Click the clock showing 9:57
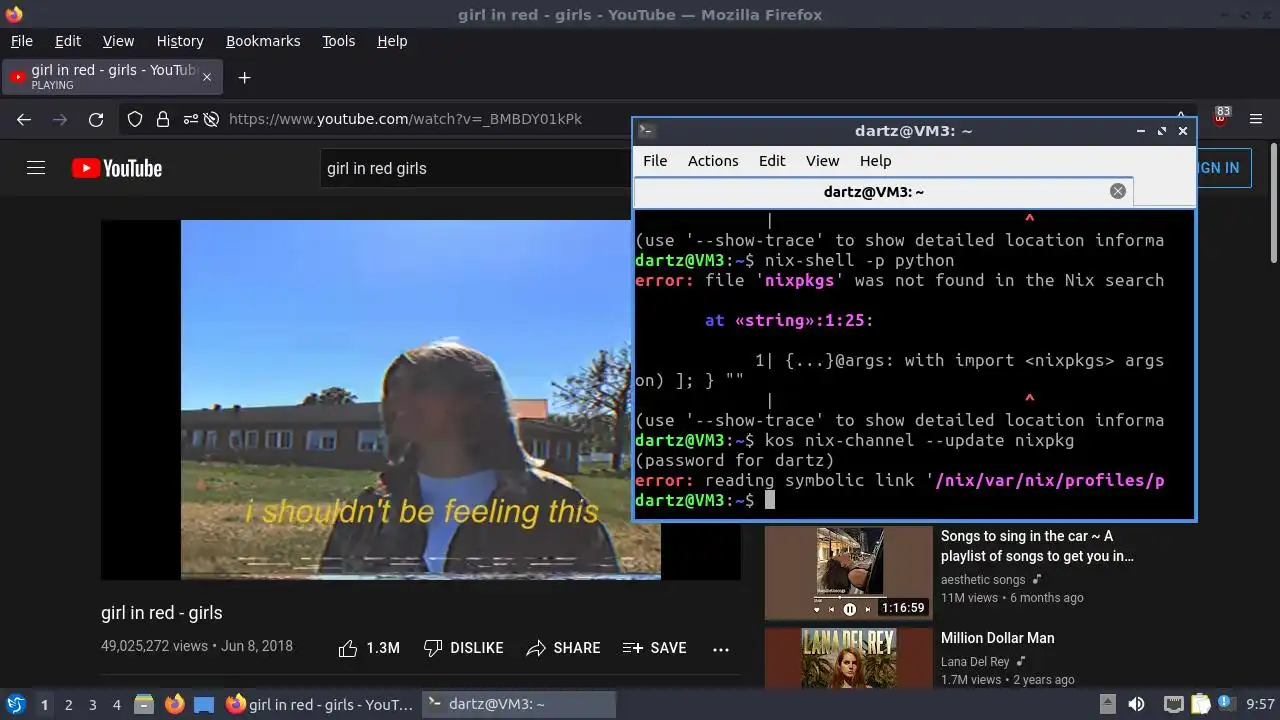This screenshot has height=720, width=1280. [x=1260, y=705]
